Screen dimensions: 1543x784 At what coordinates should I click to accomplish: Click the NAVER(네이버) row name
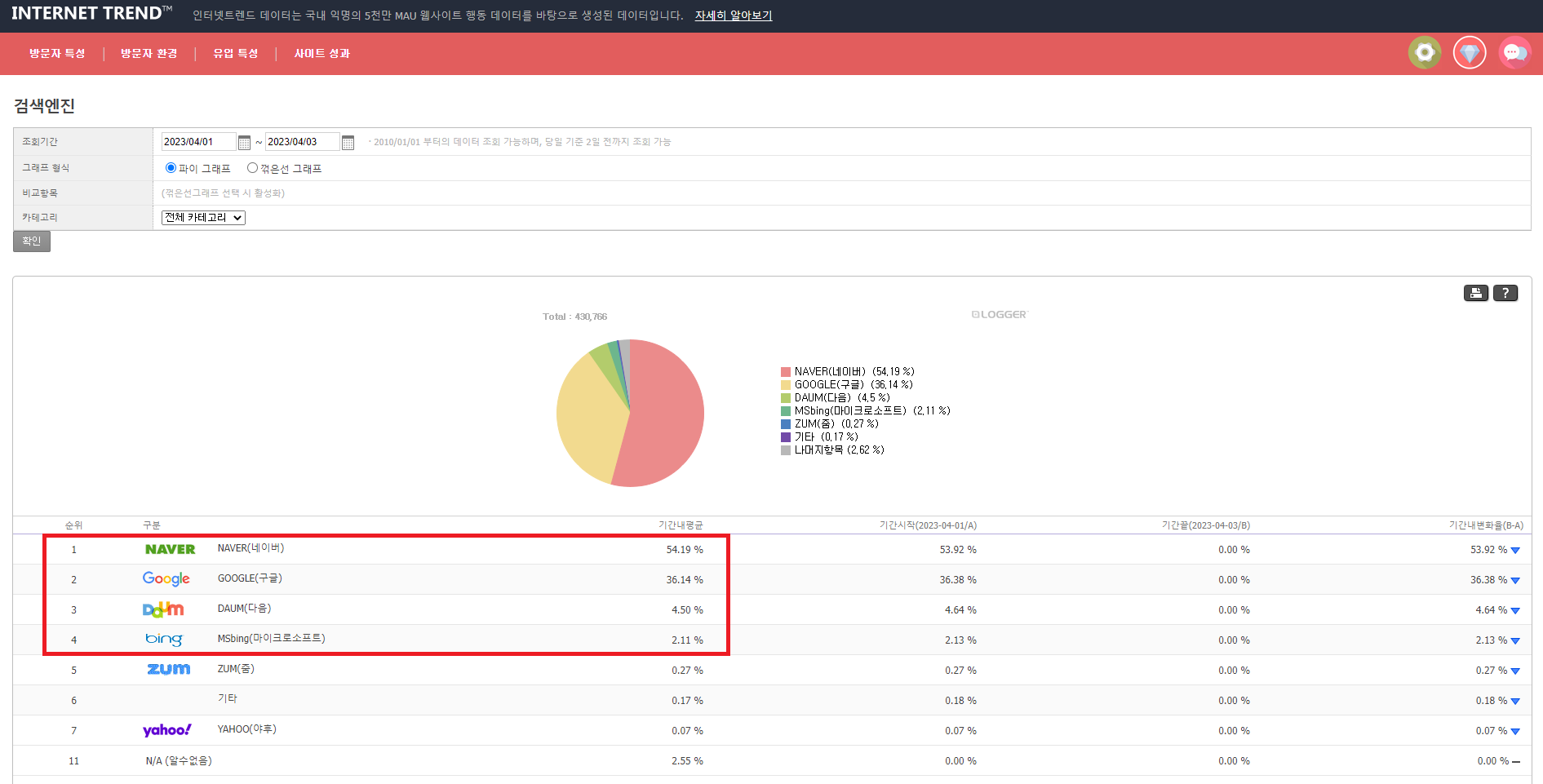tap(251, 548)
